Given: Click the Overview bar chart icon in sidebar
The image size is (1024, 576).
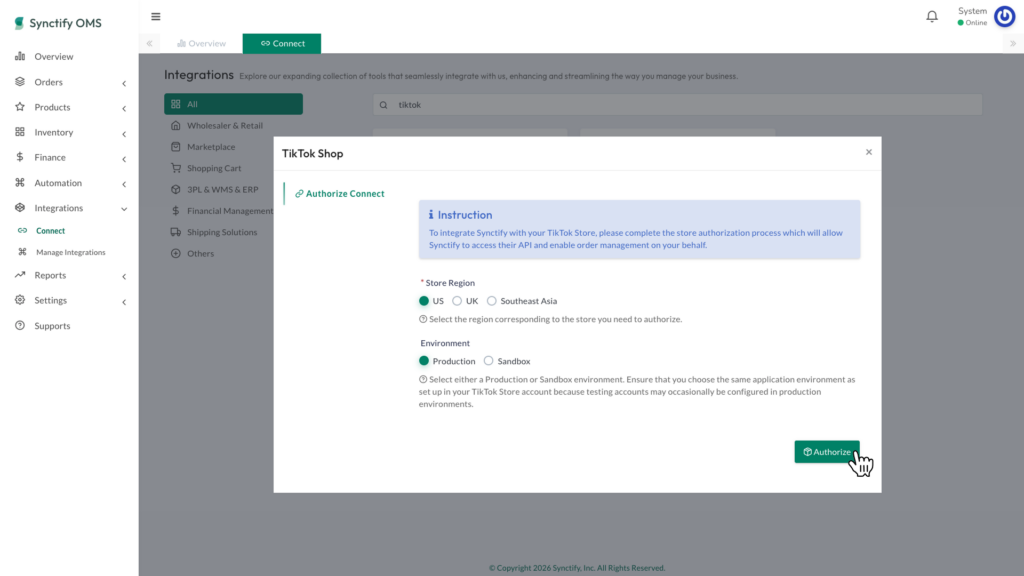Looking at the screenshot, I should [x=20, y=56].
